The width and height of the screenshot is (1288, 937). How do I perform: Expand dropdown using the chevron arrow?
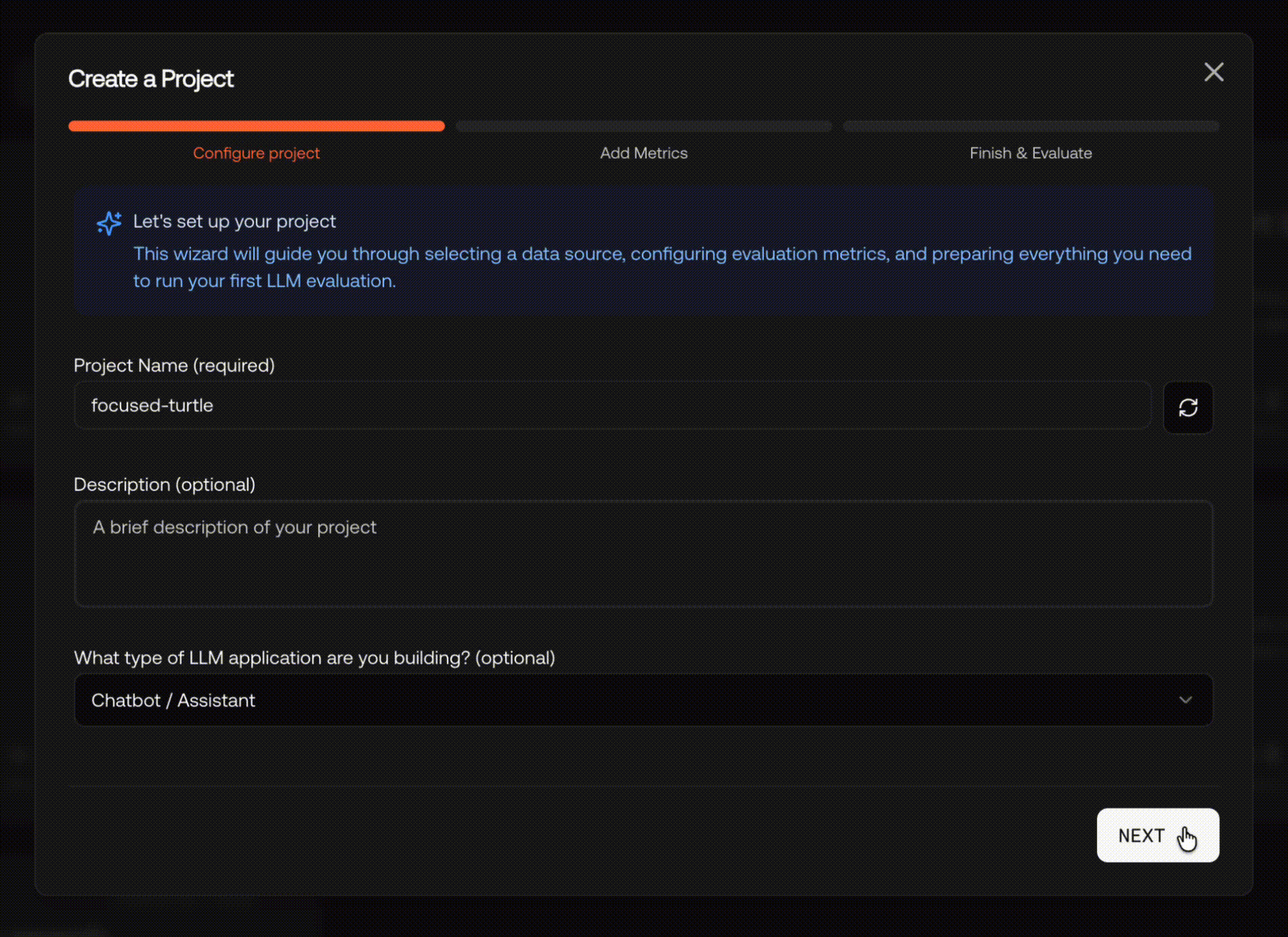tap(1185, 700)
